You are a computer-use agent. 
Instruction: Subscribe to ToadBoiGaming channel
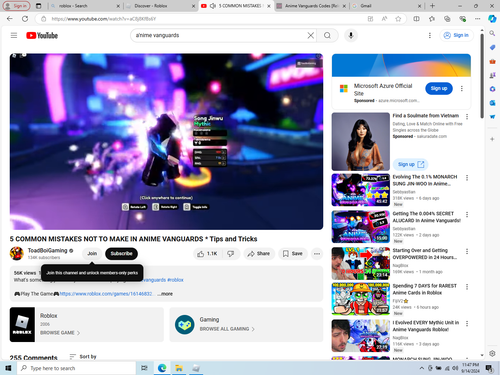coord(121,254)
